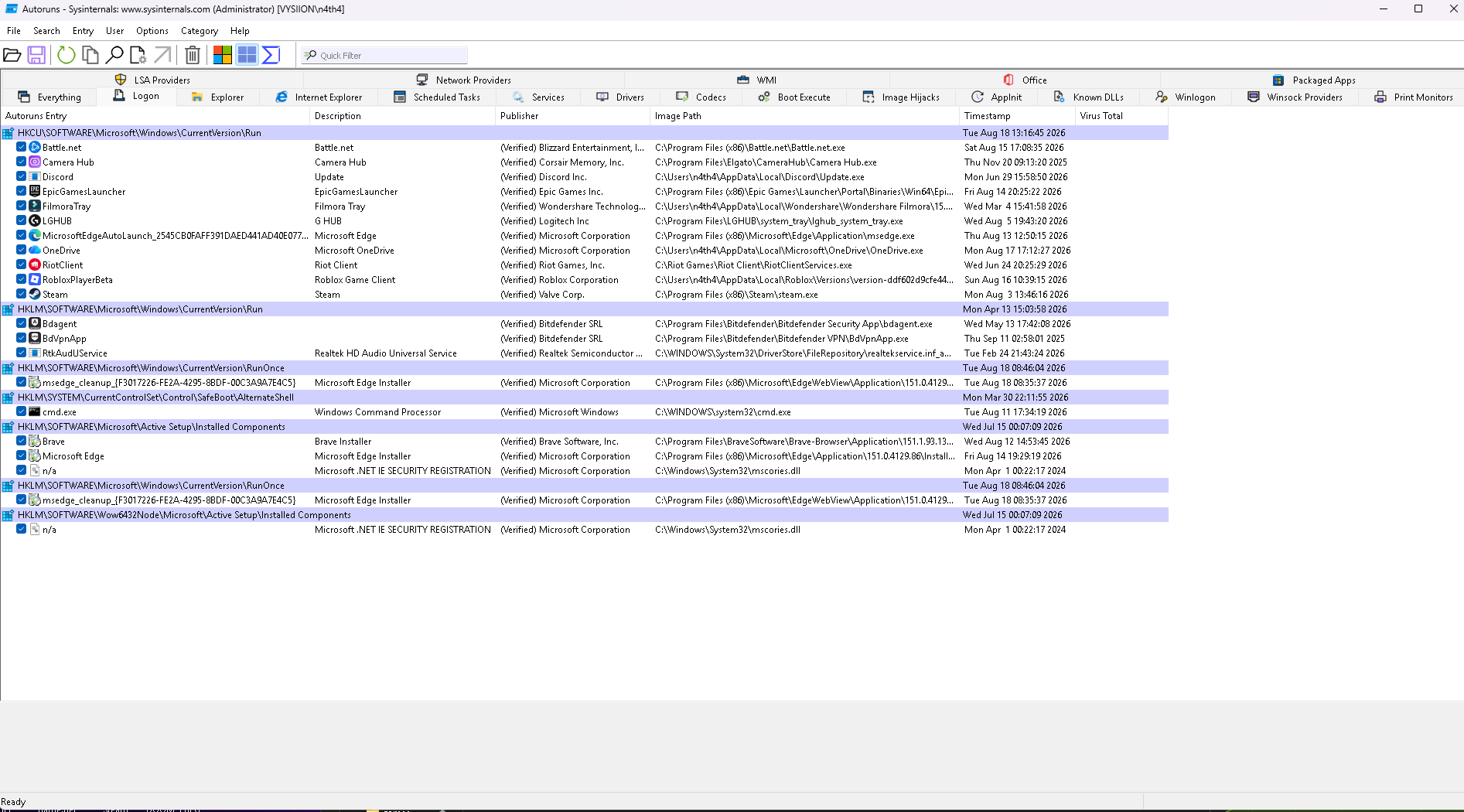The height and width of the screenshot is (812, 1464).
Task: Open the LSA Providers tab
Action: click(x=152, y=80)
